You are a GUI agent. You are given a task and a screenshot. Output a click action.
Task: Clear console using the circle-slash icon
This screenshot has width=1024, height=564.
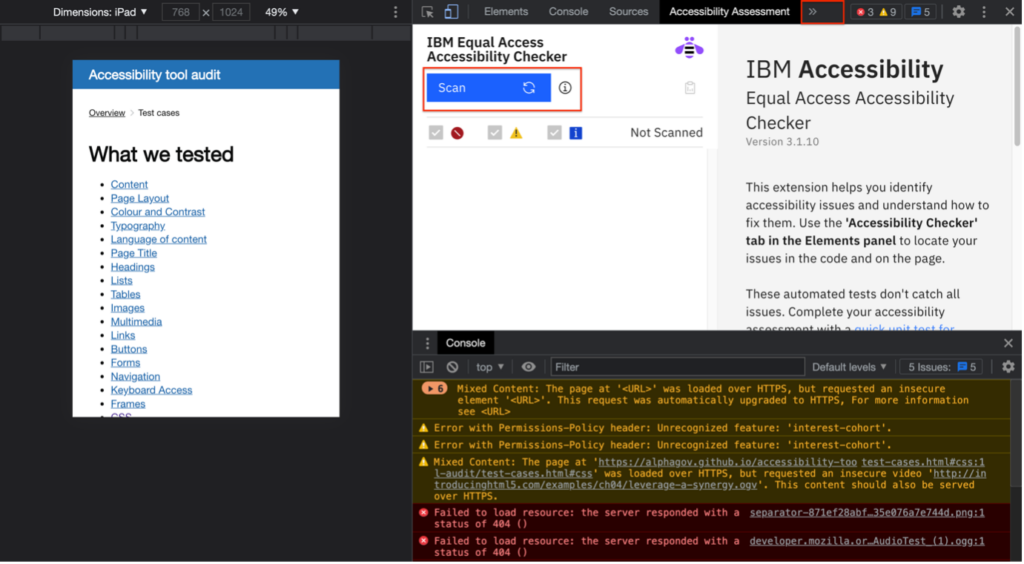point(452,368)
